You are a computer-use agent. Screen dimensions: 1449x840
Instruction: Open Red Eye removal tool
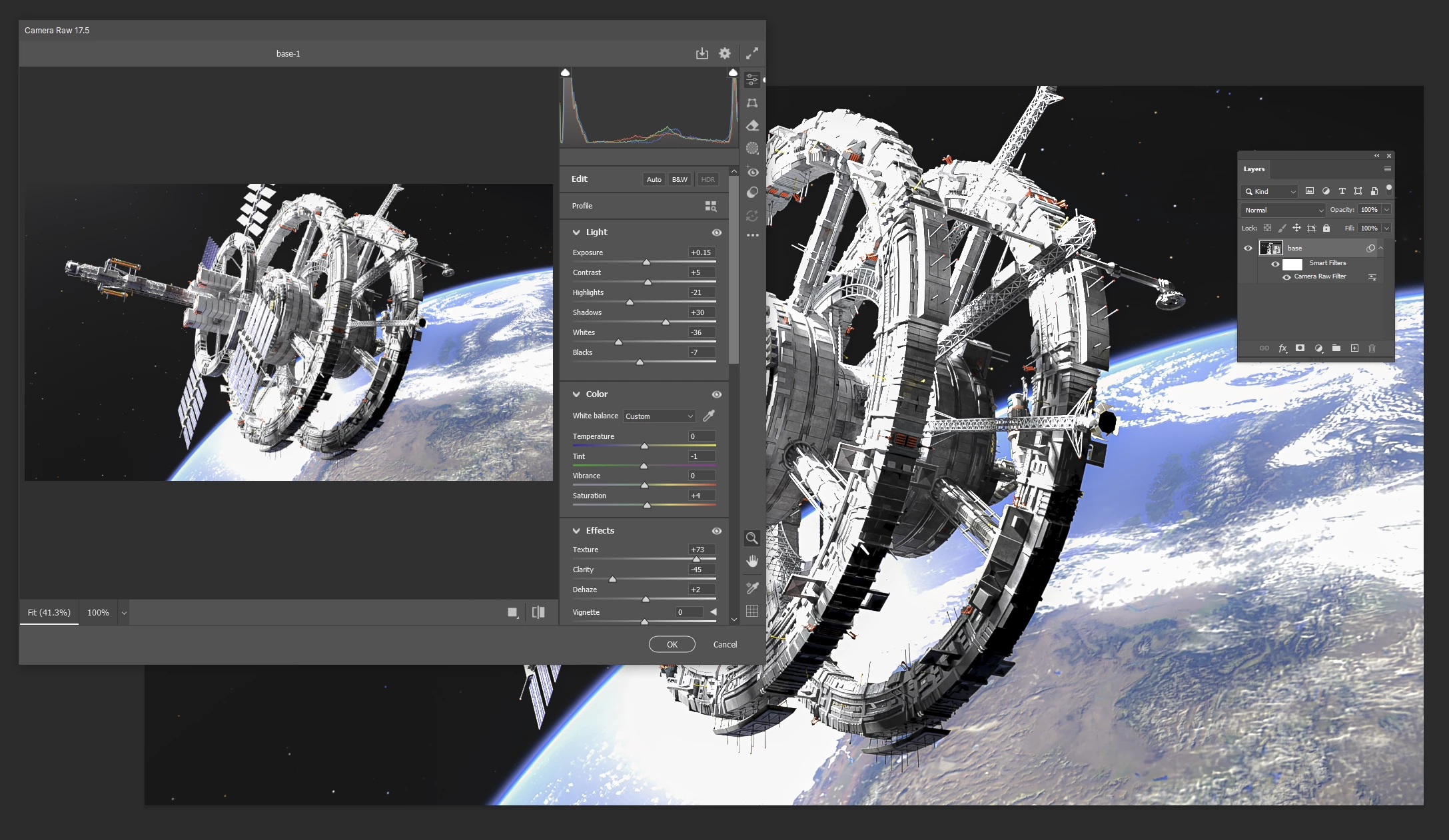click(x=752, y=172)
